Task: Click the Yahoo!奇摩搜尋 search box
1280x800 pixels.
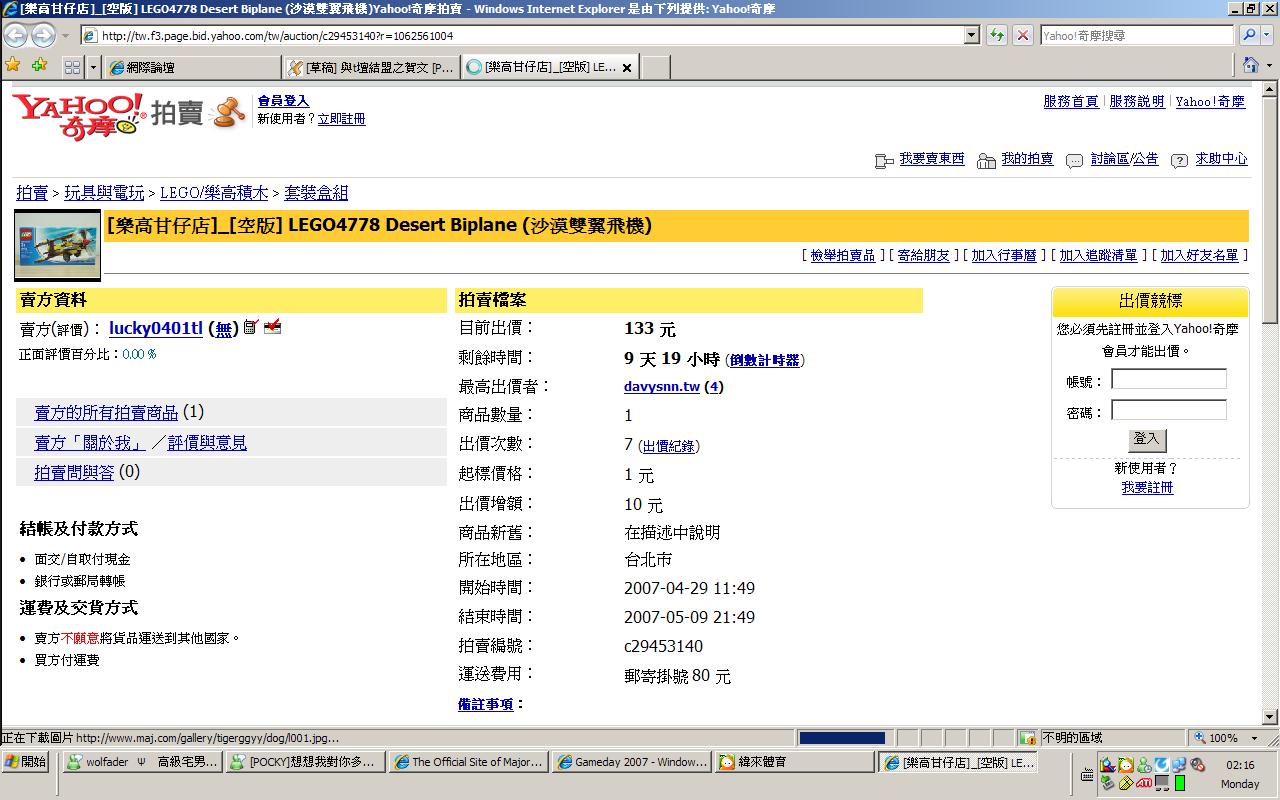Action: point(1137,35)
